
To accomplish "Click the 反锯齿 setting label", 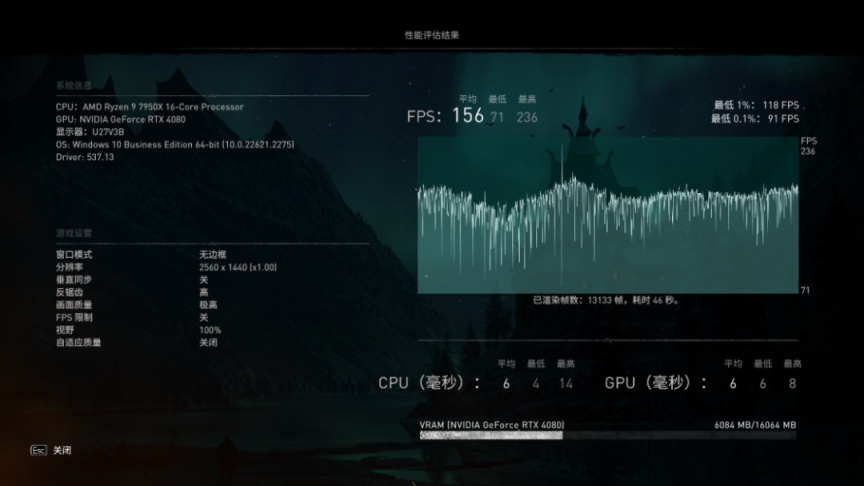I will [69, 293].
